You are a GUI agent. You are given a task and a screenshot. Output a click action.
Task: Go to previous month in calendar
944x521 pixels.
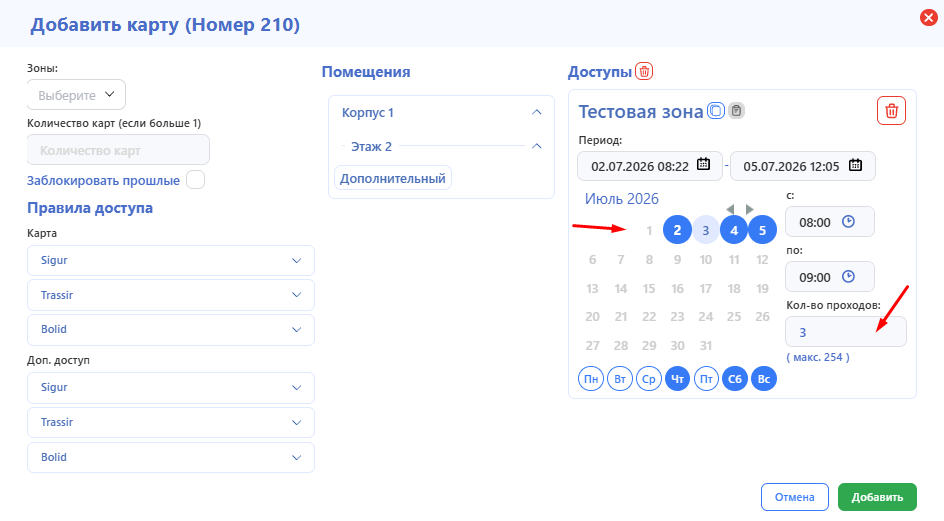[730, 209]
